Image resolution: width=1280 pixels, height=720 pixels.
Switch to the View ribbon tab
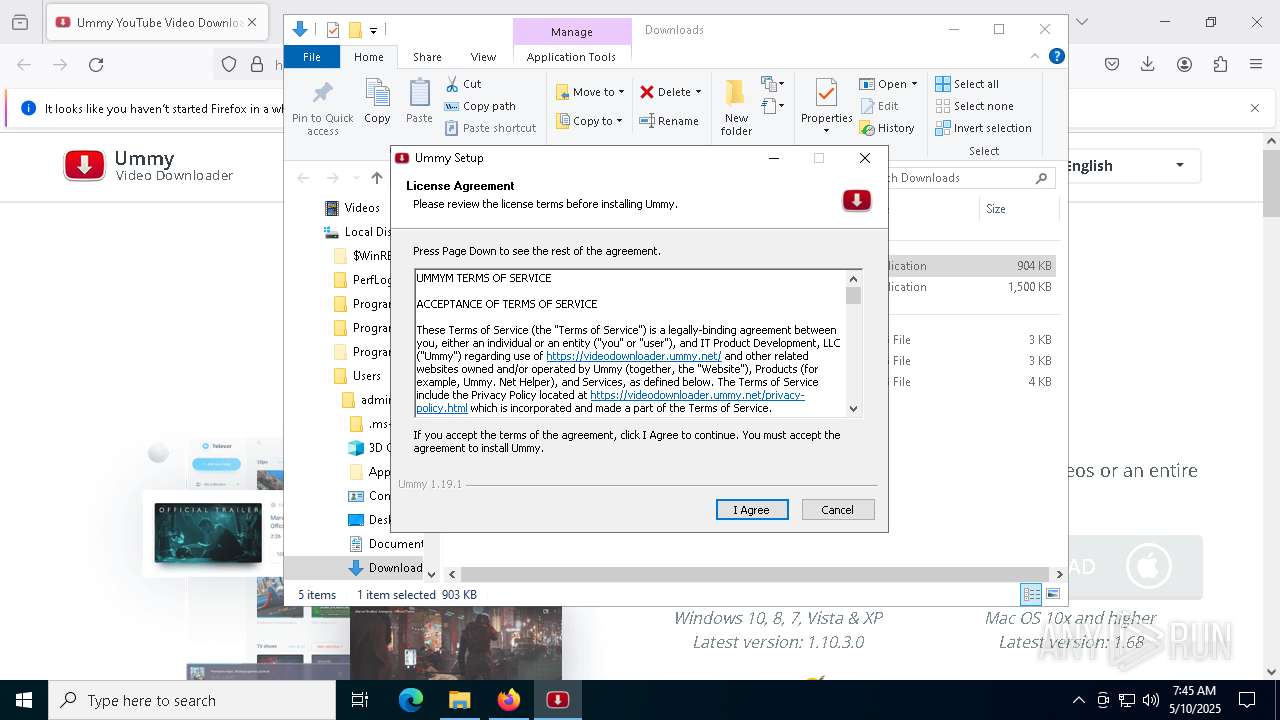click(483, 57)
